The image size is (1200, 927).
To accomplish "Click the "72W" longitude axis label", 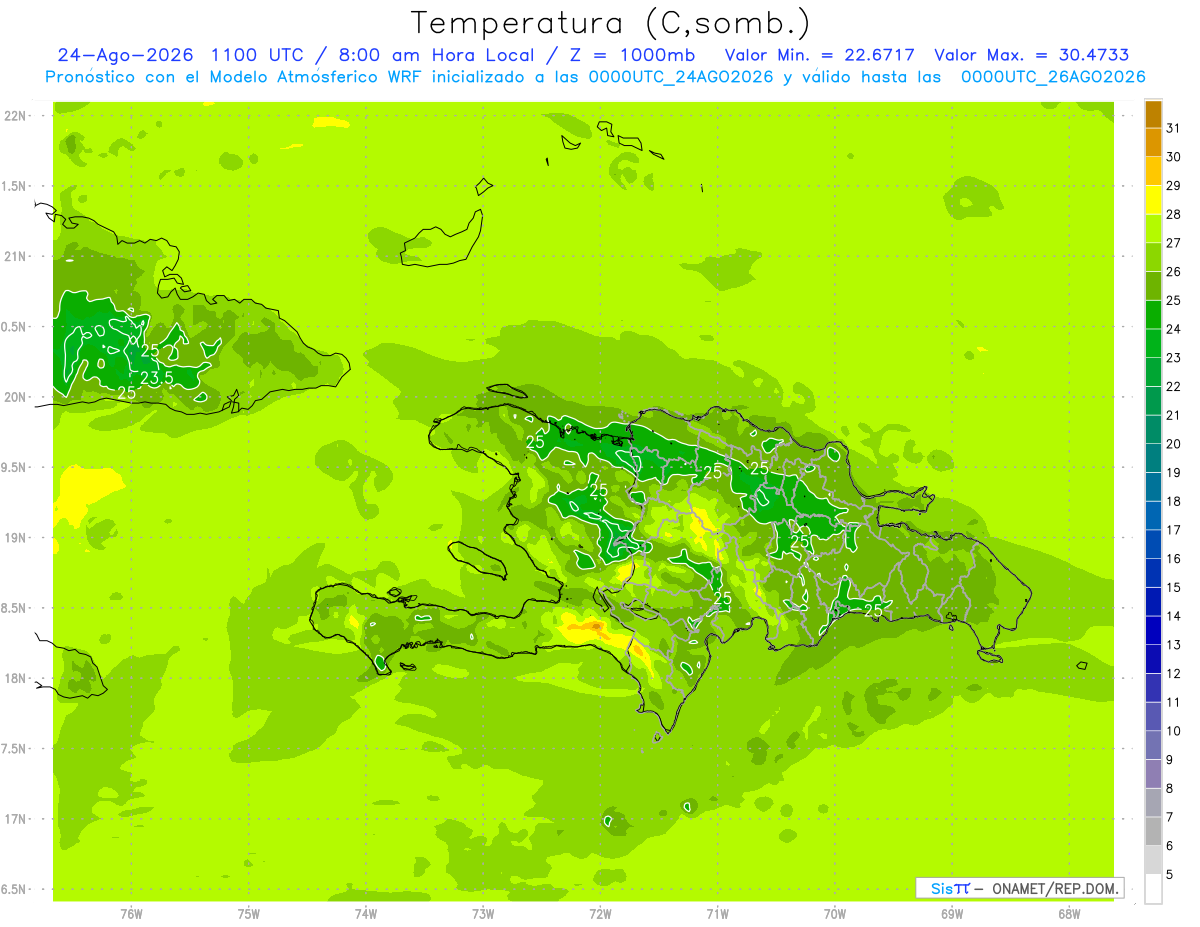I will (x=600, y=914).
